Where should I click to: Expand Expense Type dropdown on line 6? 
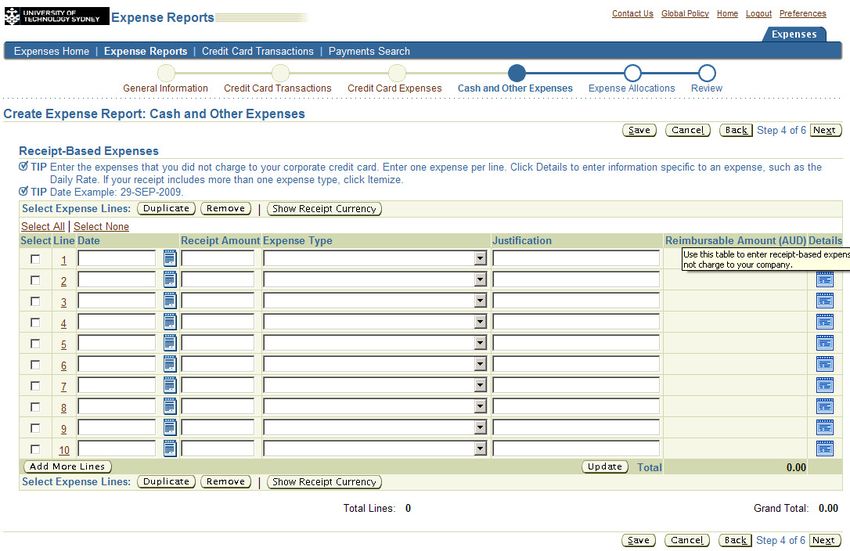480,364
